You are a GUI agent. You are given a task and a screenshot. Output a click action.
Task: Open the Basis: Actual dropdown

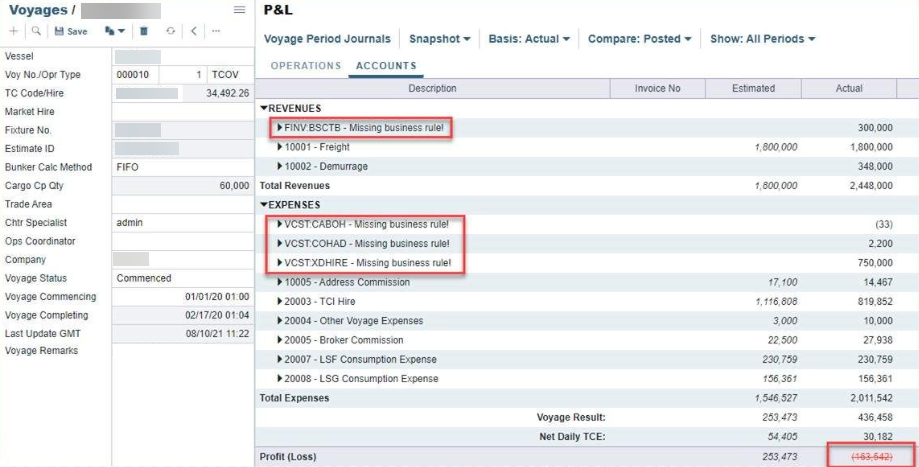click(x=529, y=39)
